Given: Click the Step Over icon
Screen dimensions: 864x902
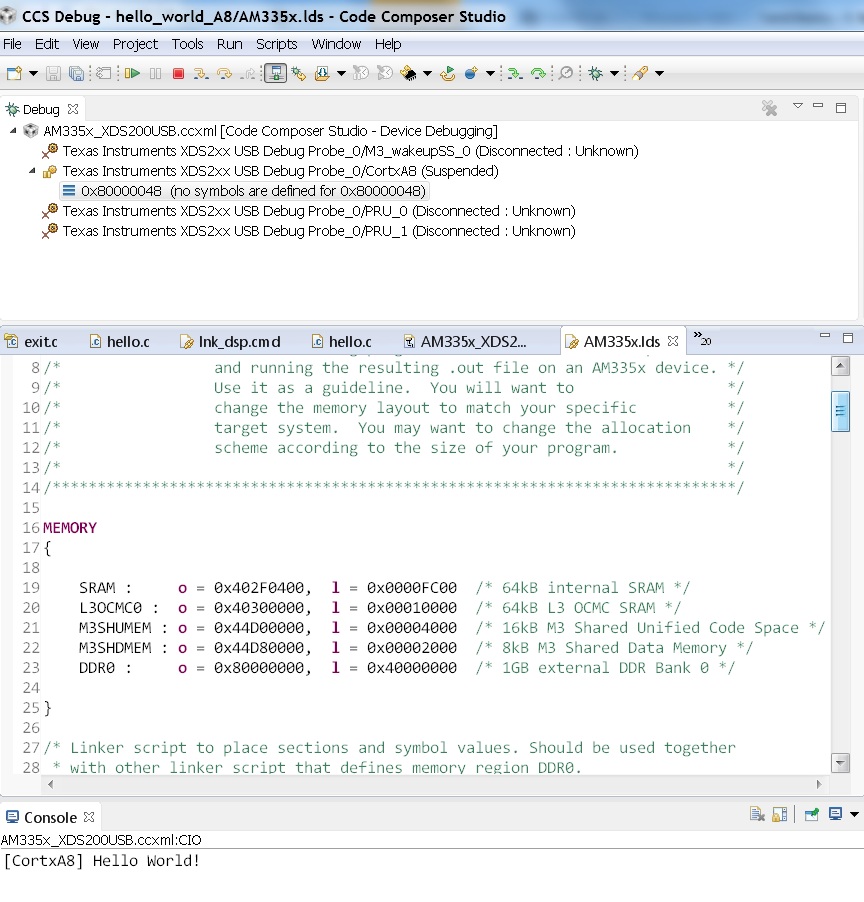Looking at the screenshot, I should point(224,73).
